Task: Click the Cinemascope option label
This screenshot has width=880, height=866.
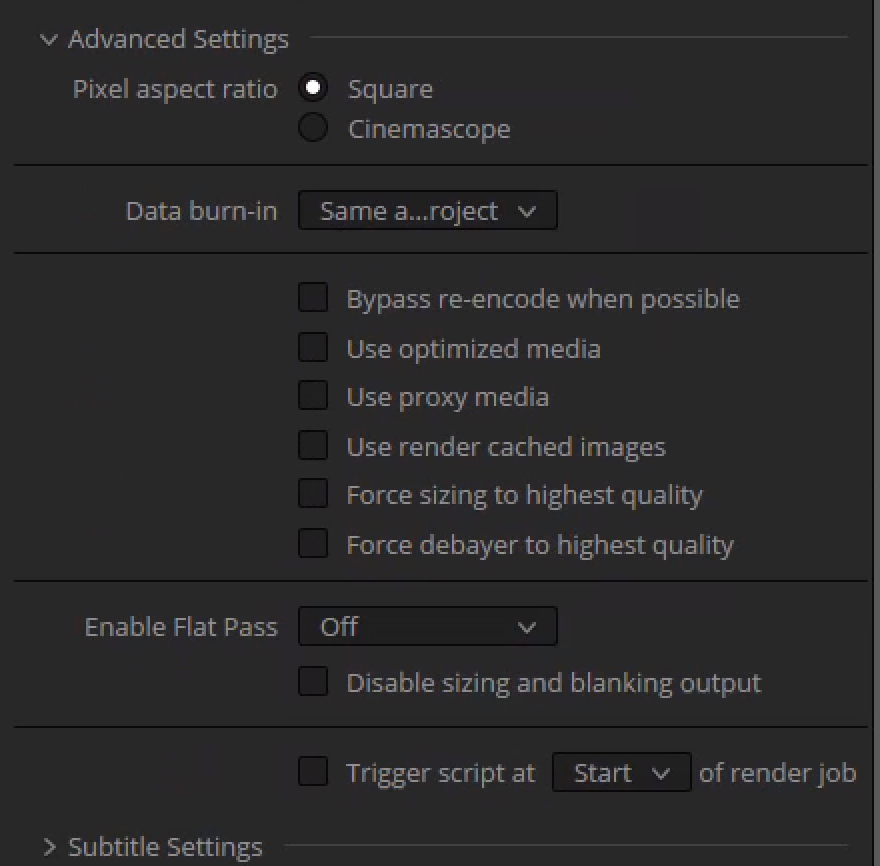Action: 429,129
